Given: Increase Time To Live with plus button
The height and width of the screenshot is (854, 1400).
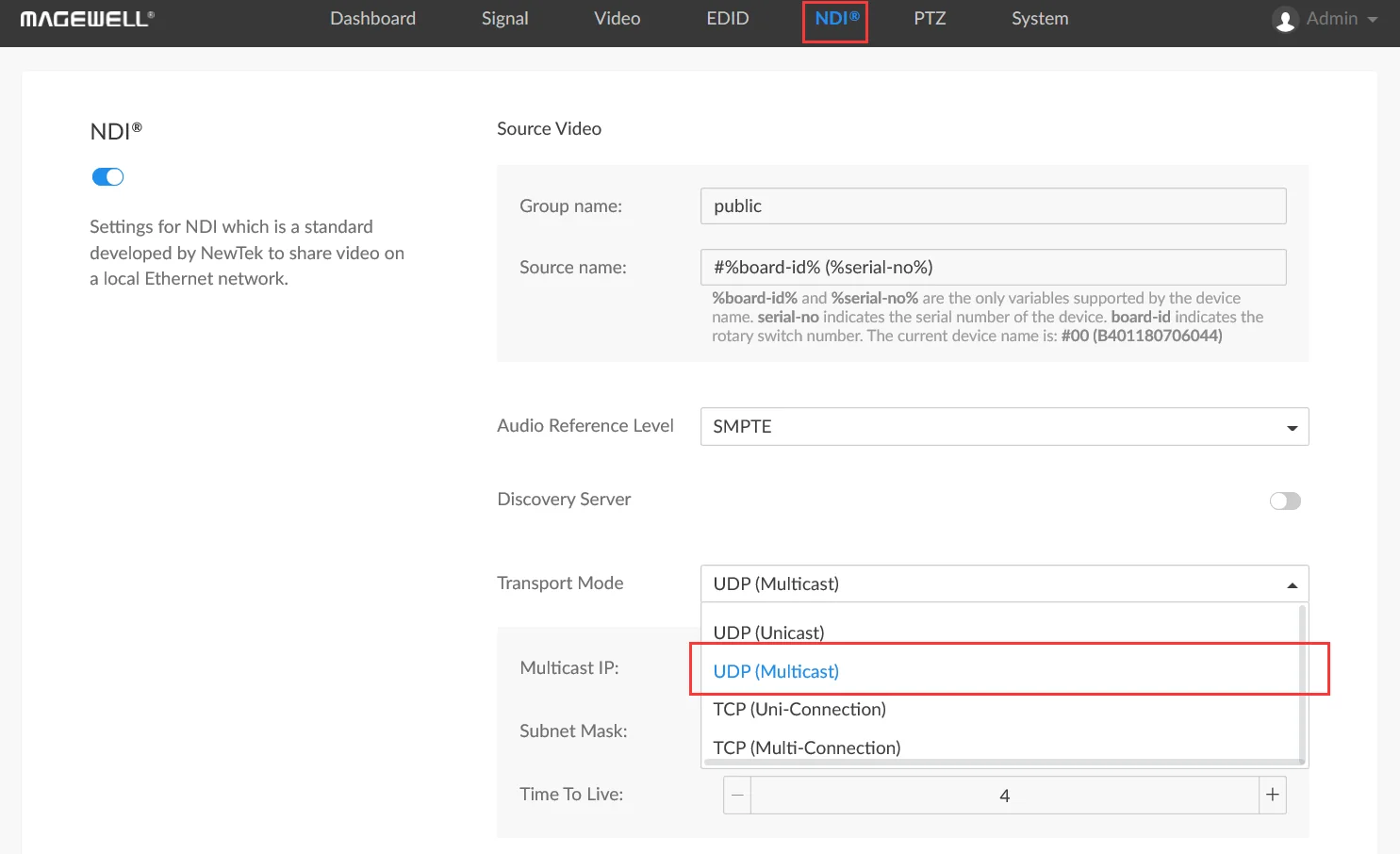Looking at the screenshot, I should [x=1273, y=796].
